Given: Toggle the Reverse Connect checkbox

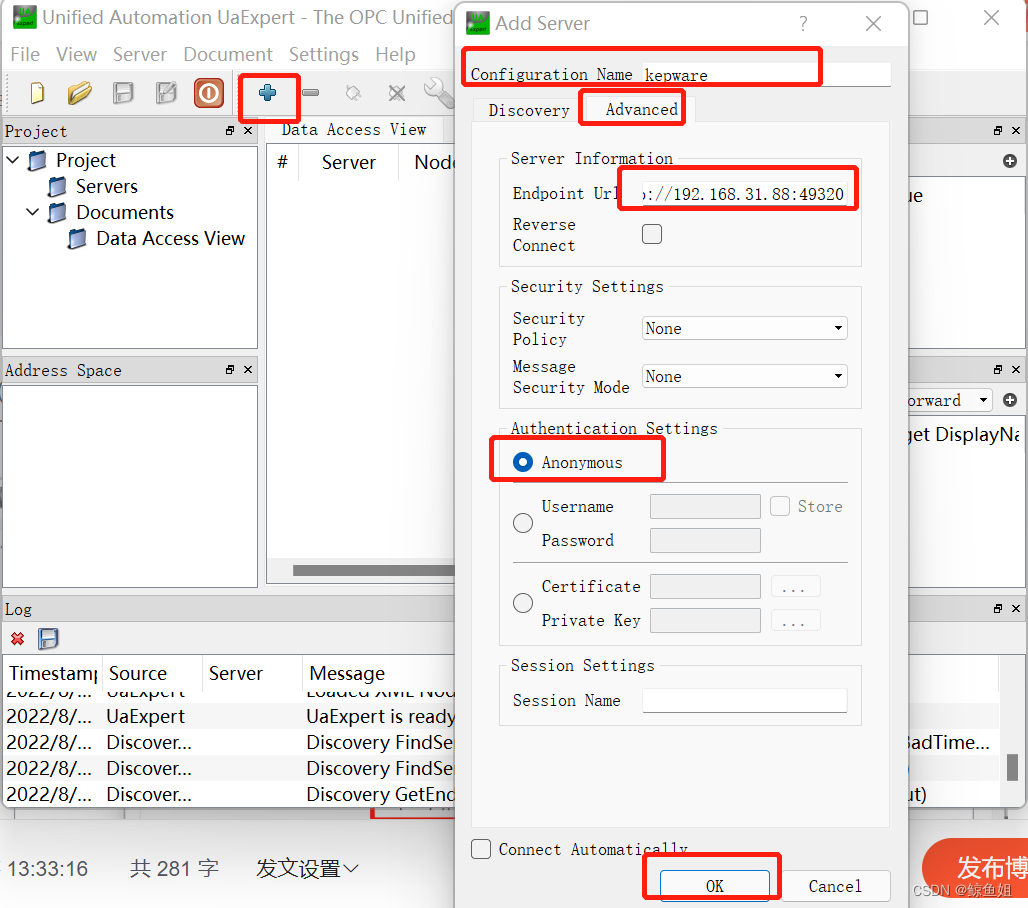Looking at the screenshot, I should click(x=652, y=234).
